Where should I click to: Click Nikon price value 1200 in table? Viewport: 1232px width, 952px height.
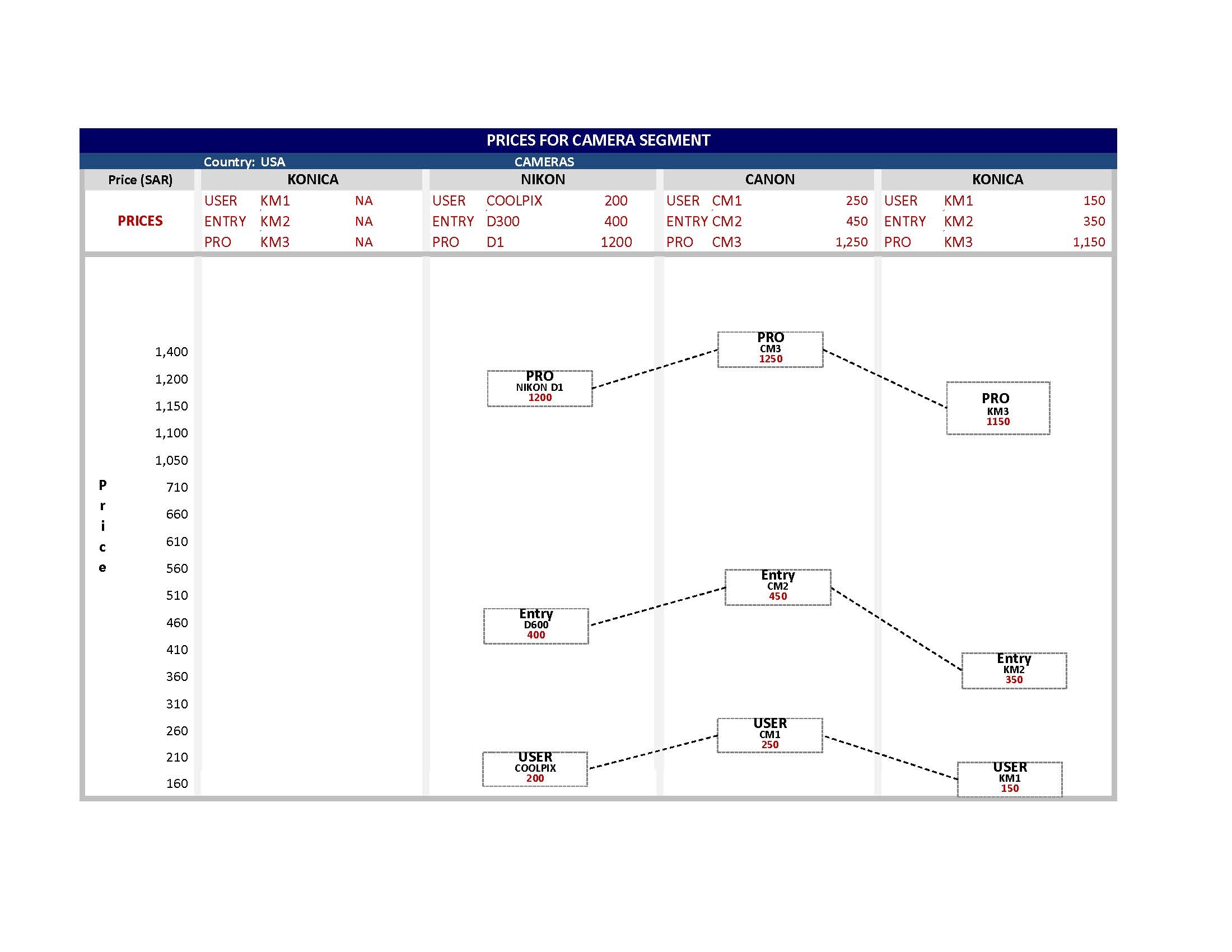point(616,242)
